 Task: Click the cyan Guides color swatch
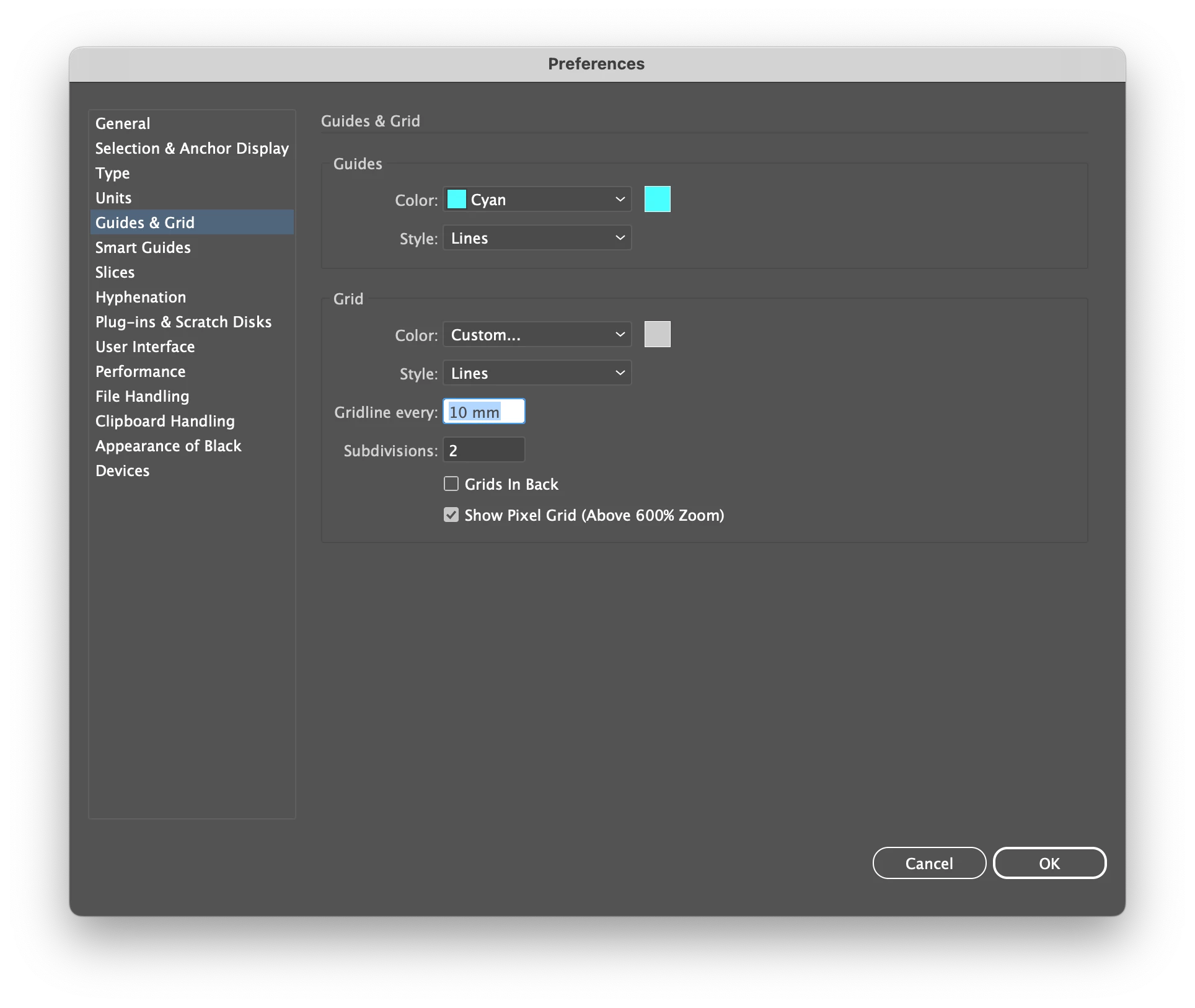657,199
